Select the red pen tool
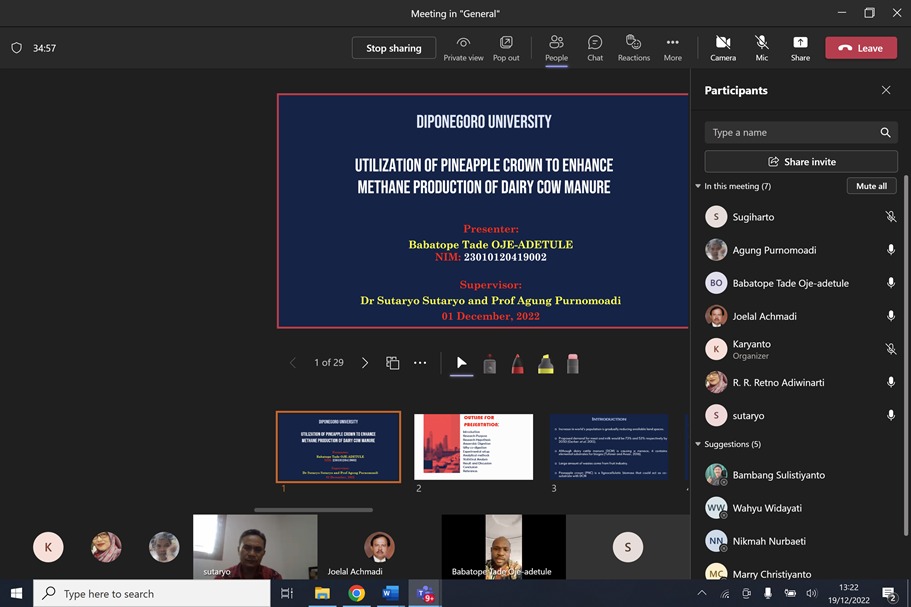 click(x=517, y=363)
